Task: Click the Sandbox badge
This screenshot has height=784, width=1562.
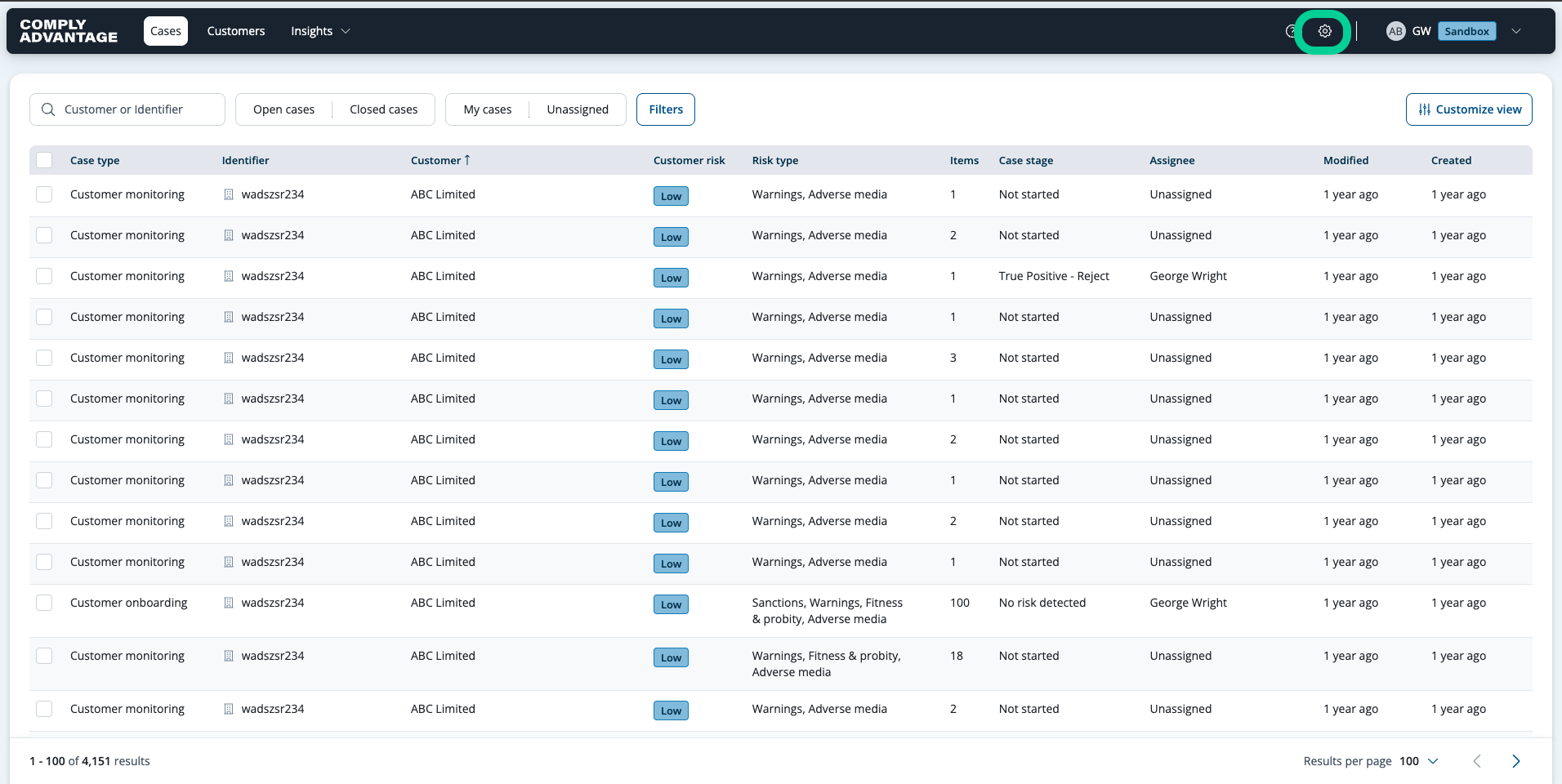Action: tap(1466, 31)
